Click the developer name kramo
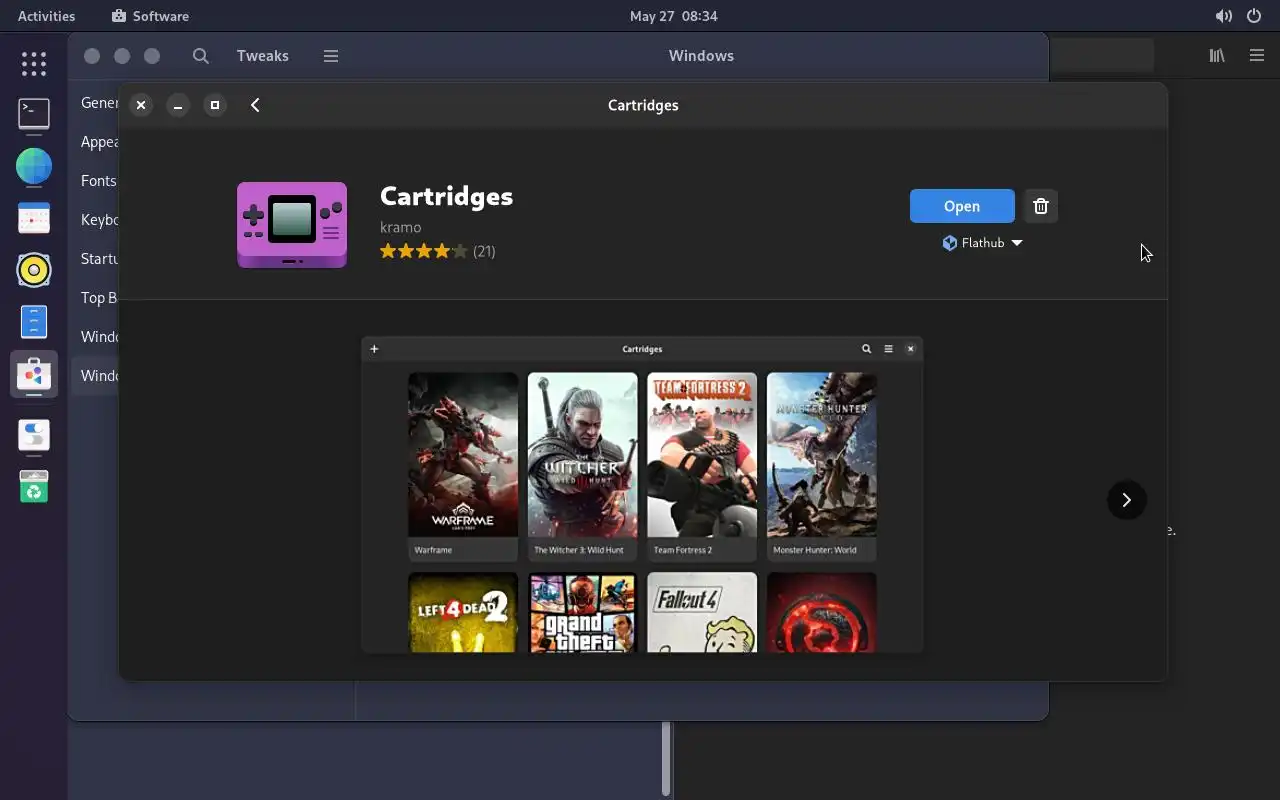 coord(400,227)
